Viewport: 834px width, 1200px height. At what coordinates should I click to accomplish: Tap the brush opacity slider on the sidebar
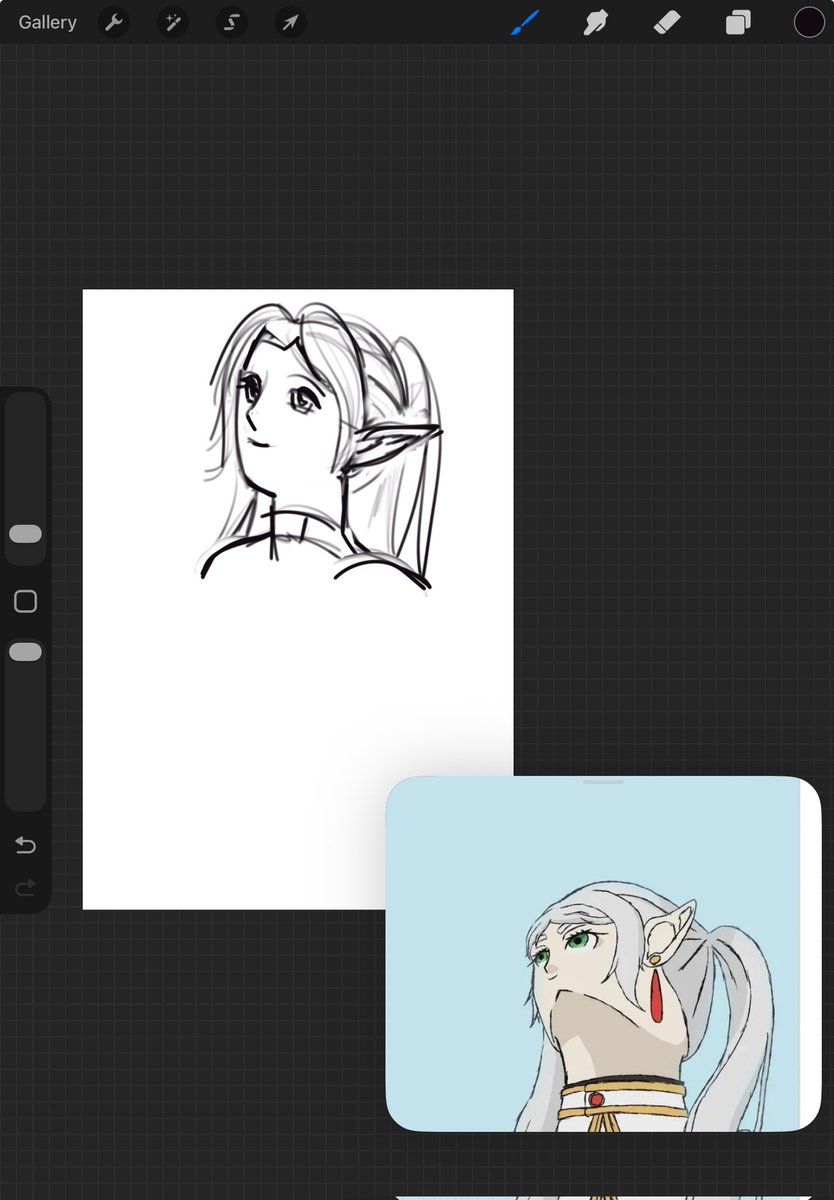25,651
